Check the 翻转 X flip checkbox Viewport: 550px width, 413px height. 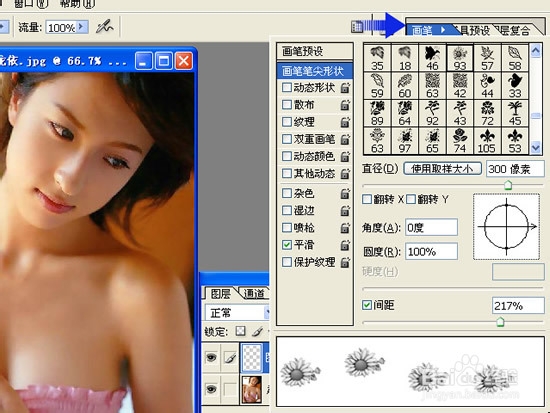[x=367, y=199]
